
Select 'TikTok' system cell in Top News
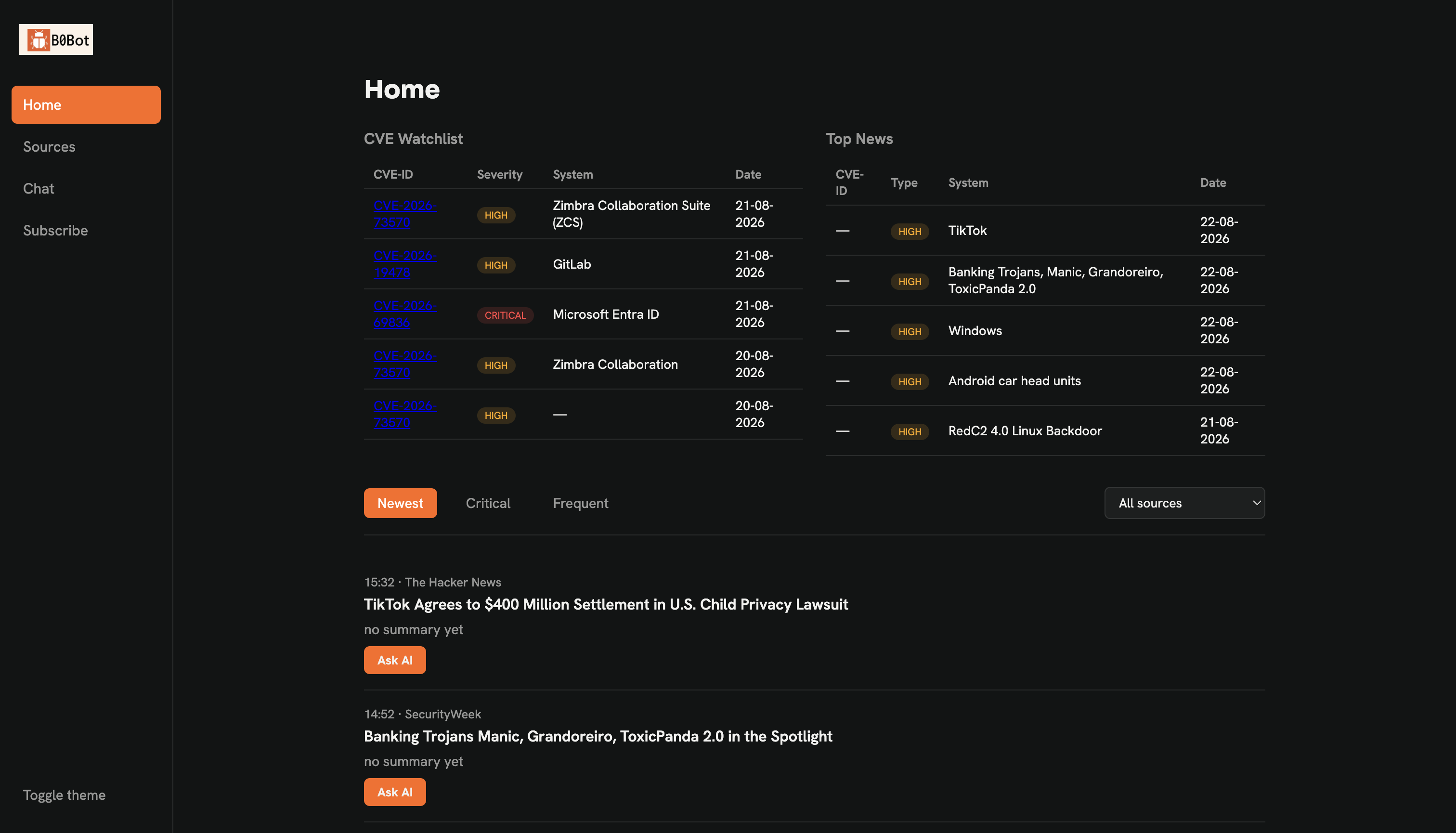(967, 231)
